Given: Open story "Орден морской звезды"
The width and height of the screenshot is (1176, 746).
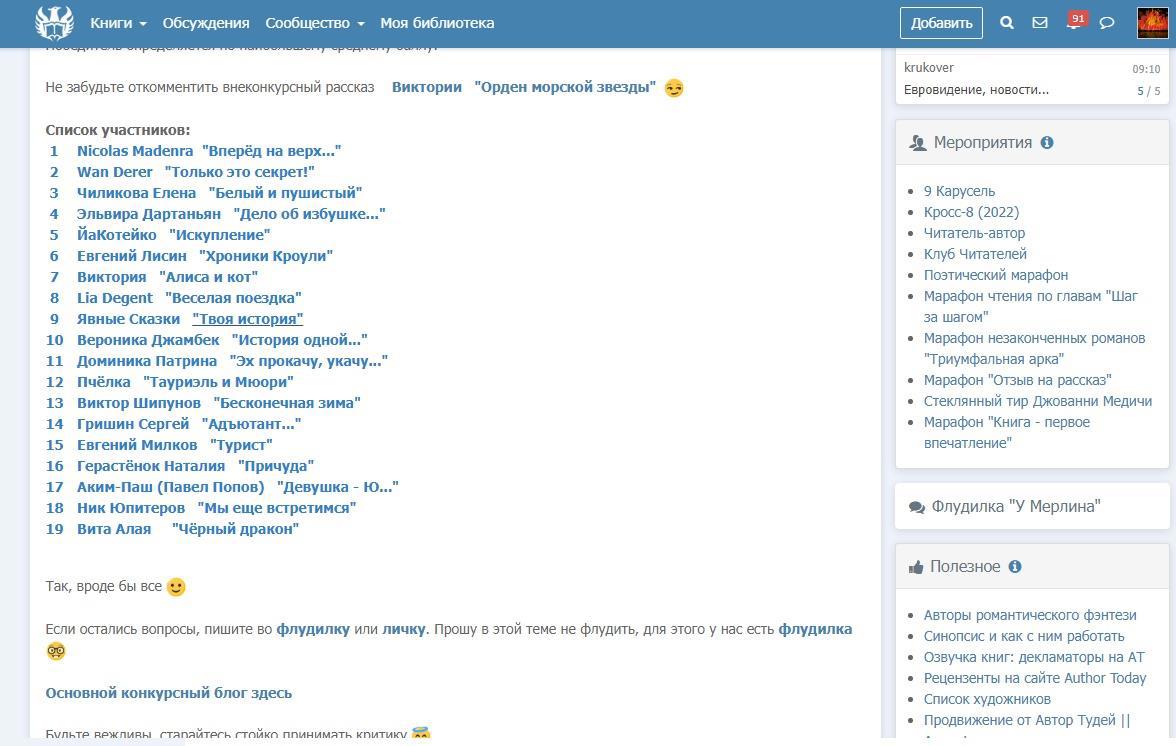Looking at the screenshot, I should pyautogui.click(x=565, y=87).
